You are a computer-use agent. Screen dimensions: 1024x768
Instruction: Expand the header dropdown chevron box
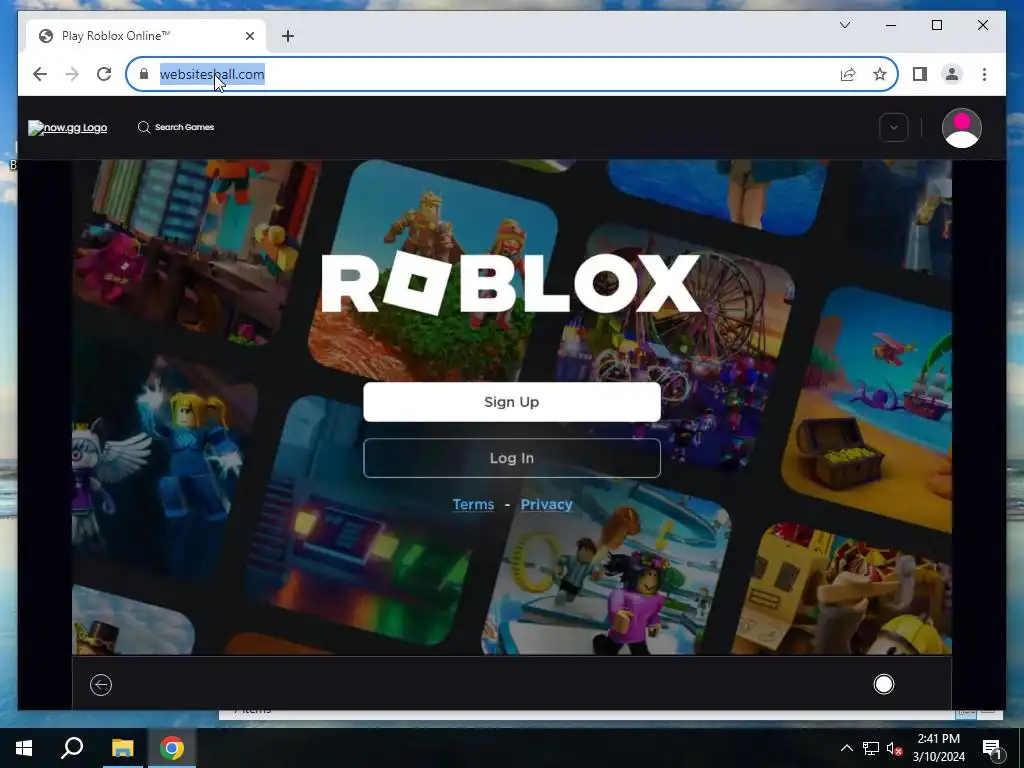coord(893,127)
